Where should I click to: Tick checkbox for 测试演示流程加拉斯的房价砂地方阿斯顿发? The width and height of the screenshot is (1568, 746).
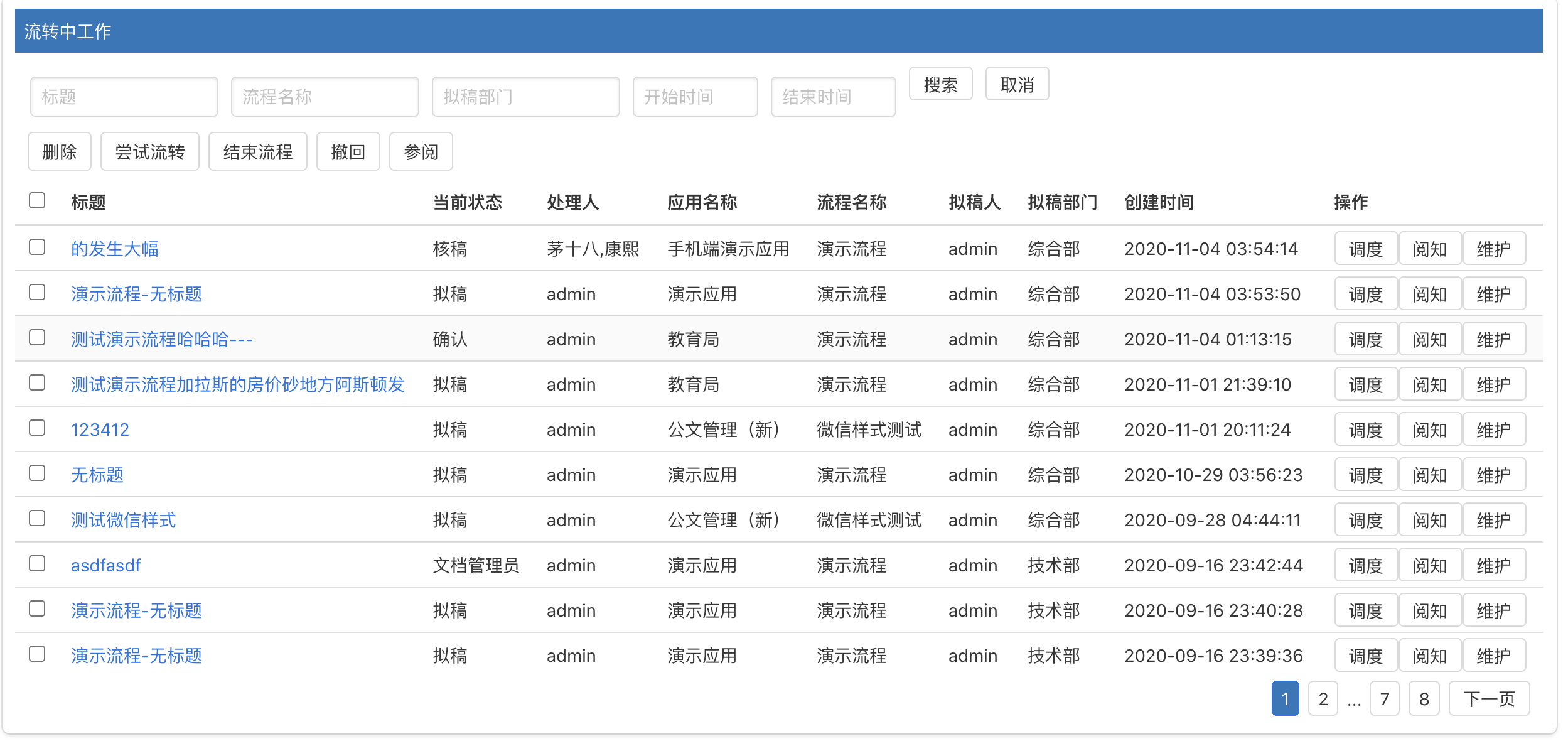point(37,382)
